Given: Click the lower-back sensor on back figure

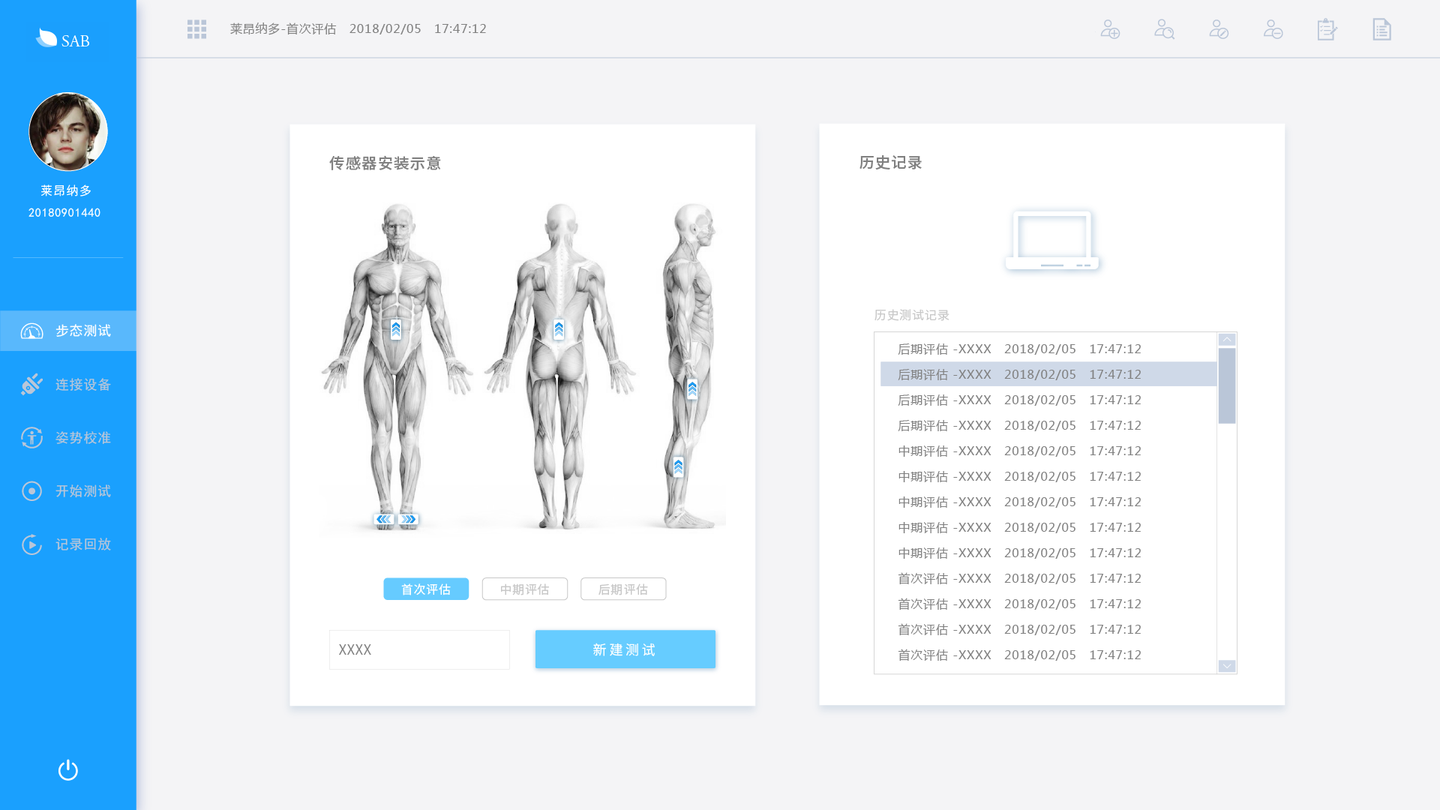Looking at the screenshot, I should (559, 329).
